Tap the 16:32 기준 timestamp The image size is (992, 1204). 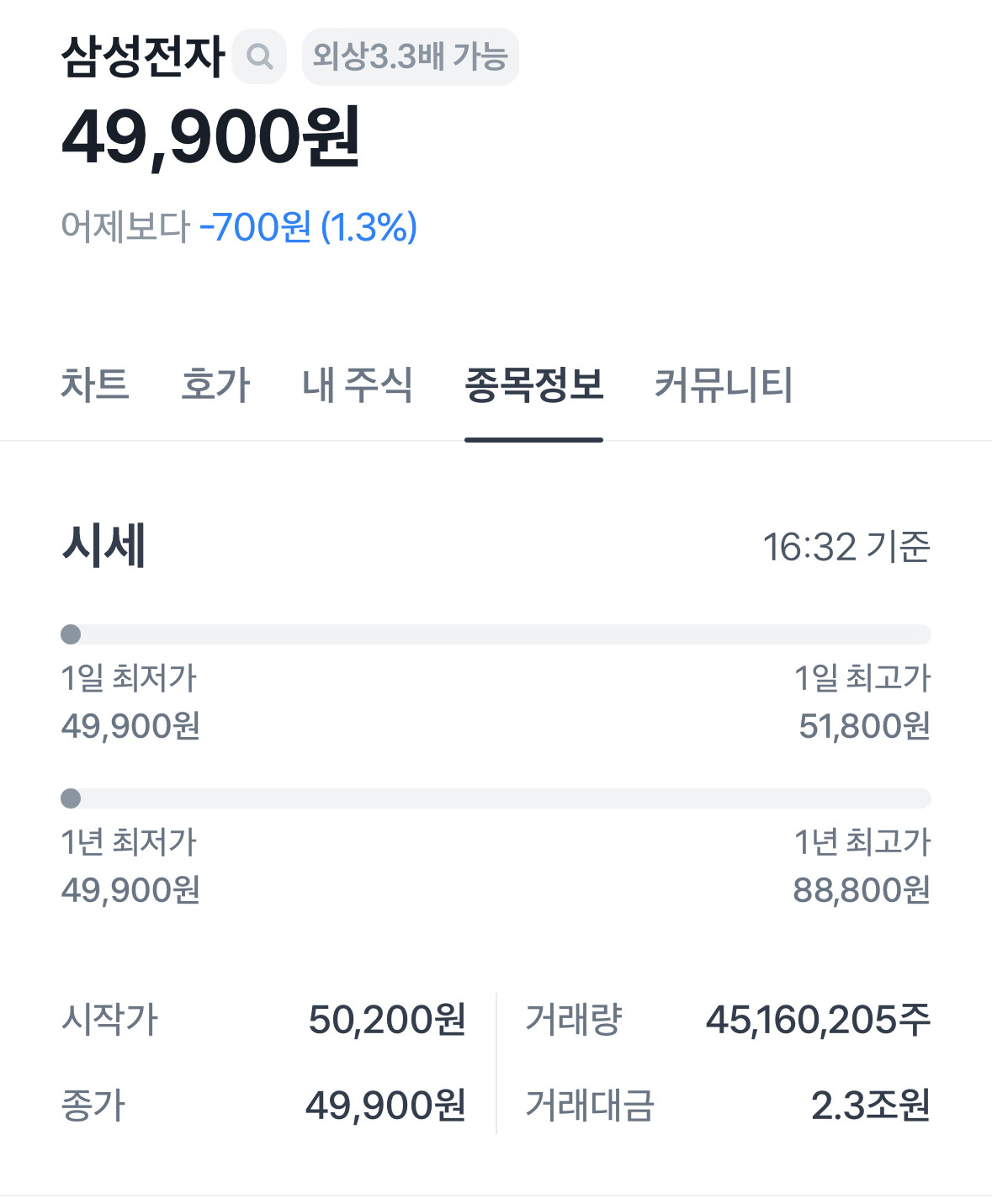coord(846,547)
